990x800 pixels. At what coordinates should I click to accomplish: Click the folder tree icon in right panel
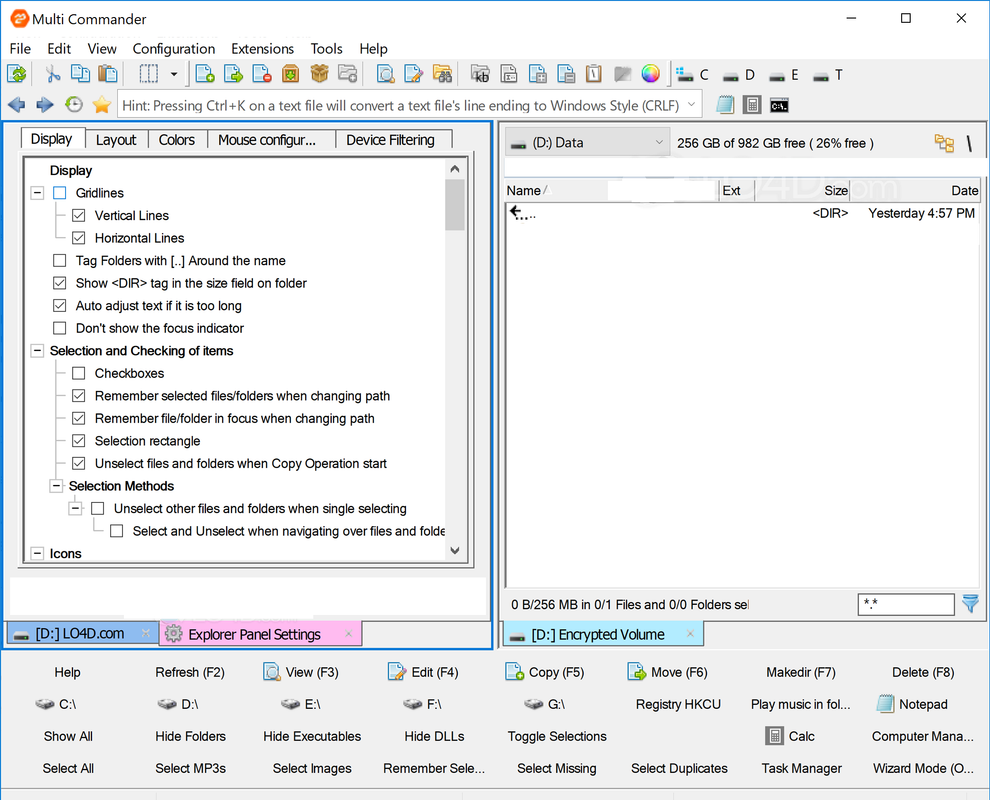pos(944,143)
